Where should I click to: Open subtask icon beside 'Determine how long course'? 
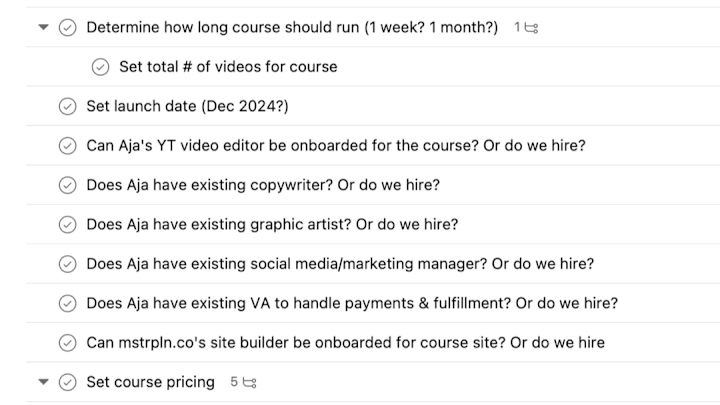(x=531, y=28)
